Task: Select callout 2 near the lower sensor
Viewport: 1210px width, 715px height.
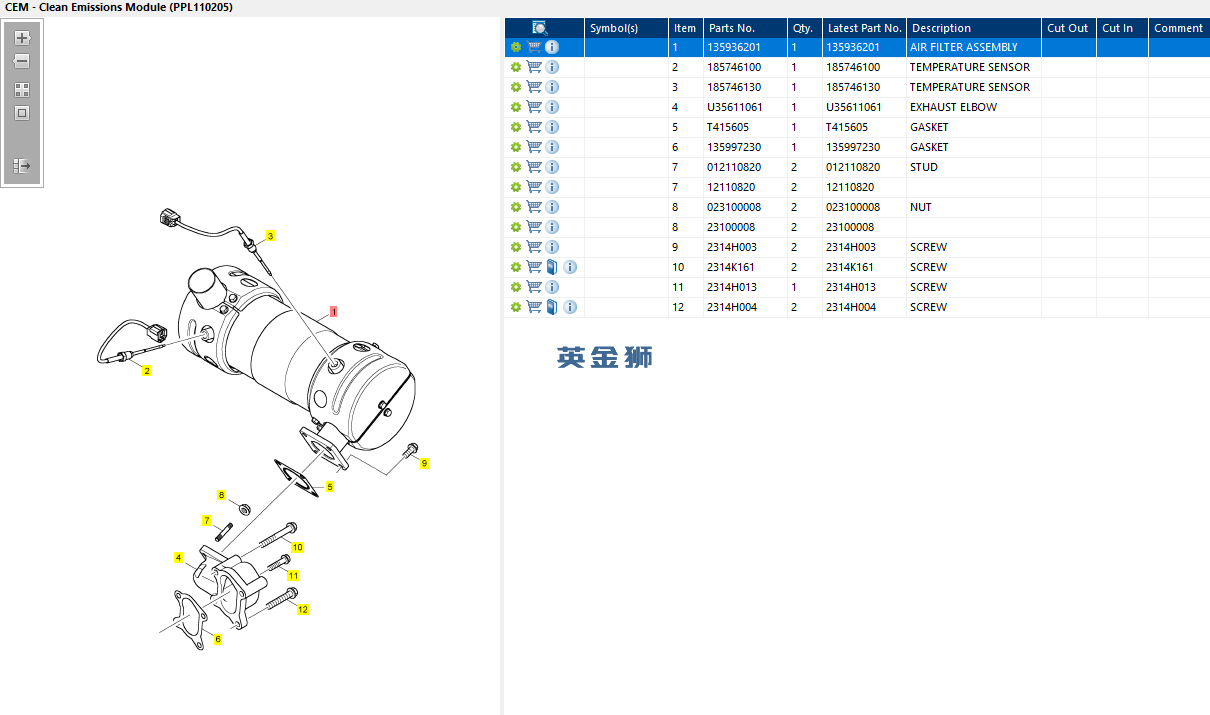Action: coord(147,371)
